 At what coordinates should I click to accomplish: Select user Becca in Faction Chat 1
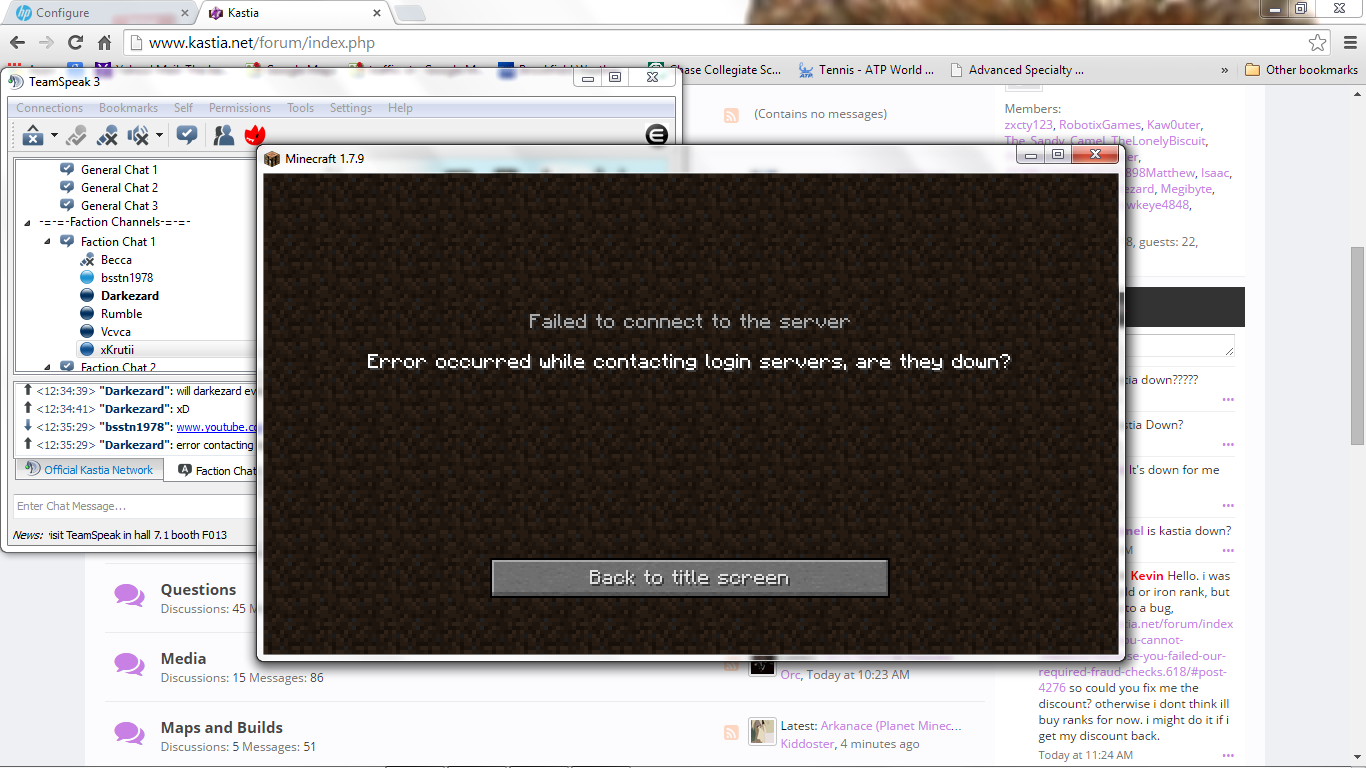pyautogui.click(x=116, y=260)
